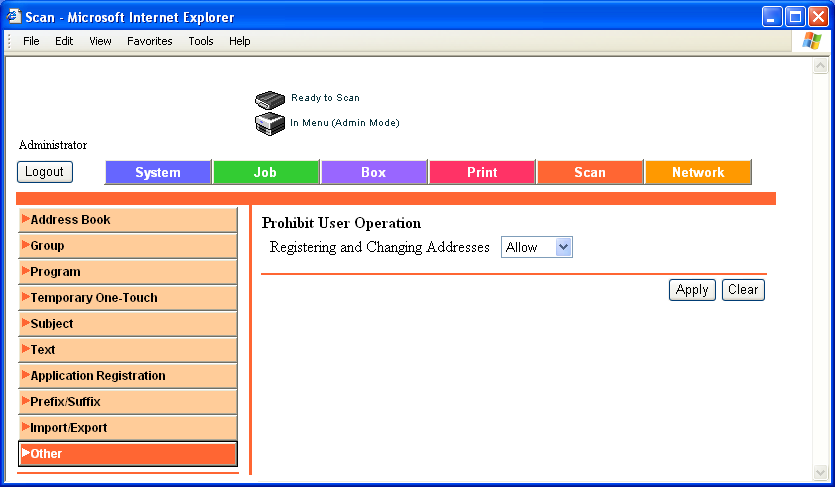
Task: Minimize the Internet Explorer window
Action: (x=772, y=16)
